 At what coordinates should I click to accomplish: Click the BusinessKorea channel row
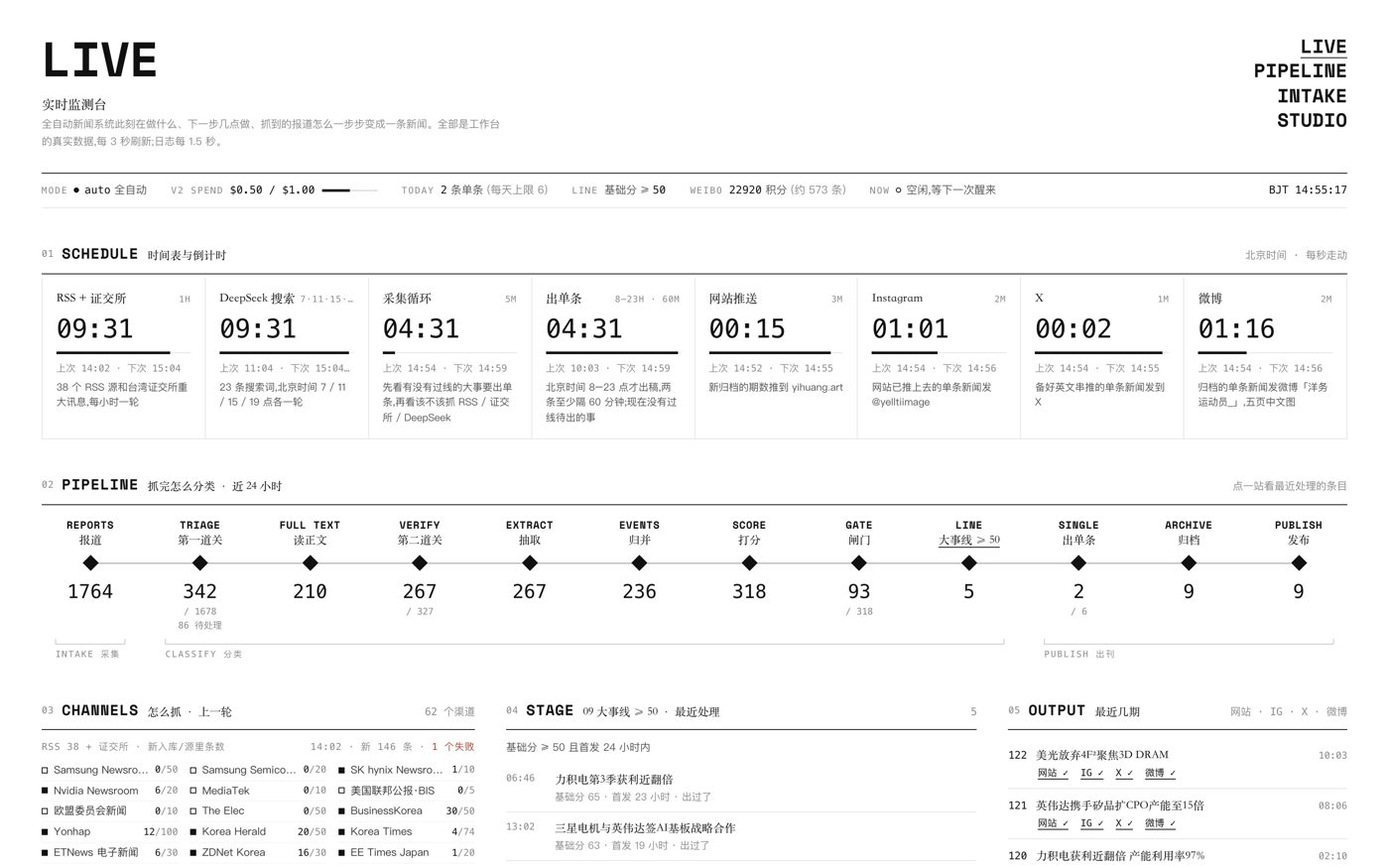[x=406, y=811]
